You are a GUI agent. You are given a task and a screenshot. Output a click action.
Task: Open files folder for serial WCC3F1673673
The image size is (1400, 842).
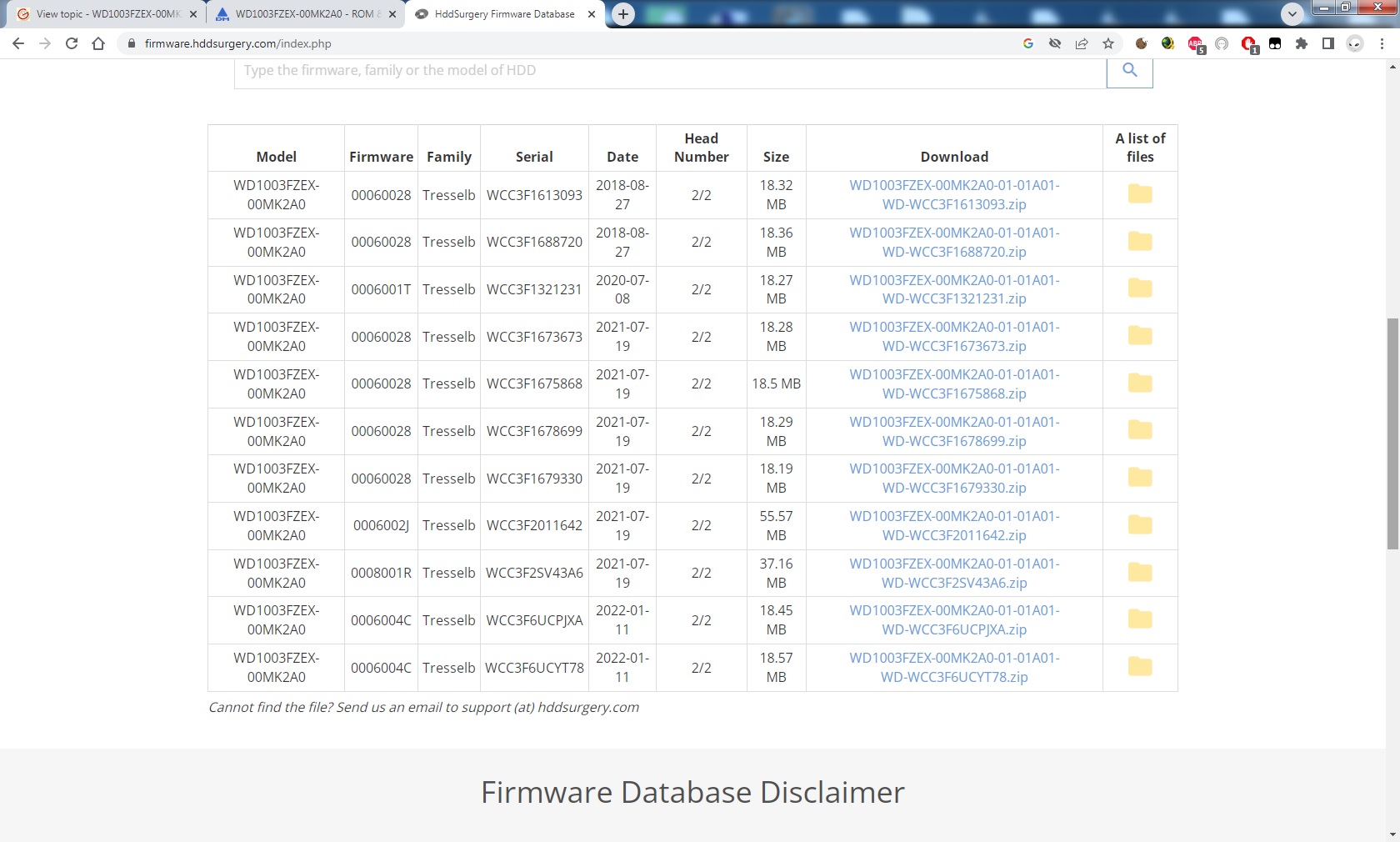pos(1140,336)
